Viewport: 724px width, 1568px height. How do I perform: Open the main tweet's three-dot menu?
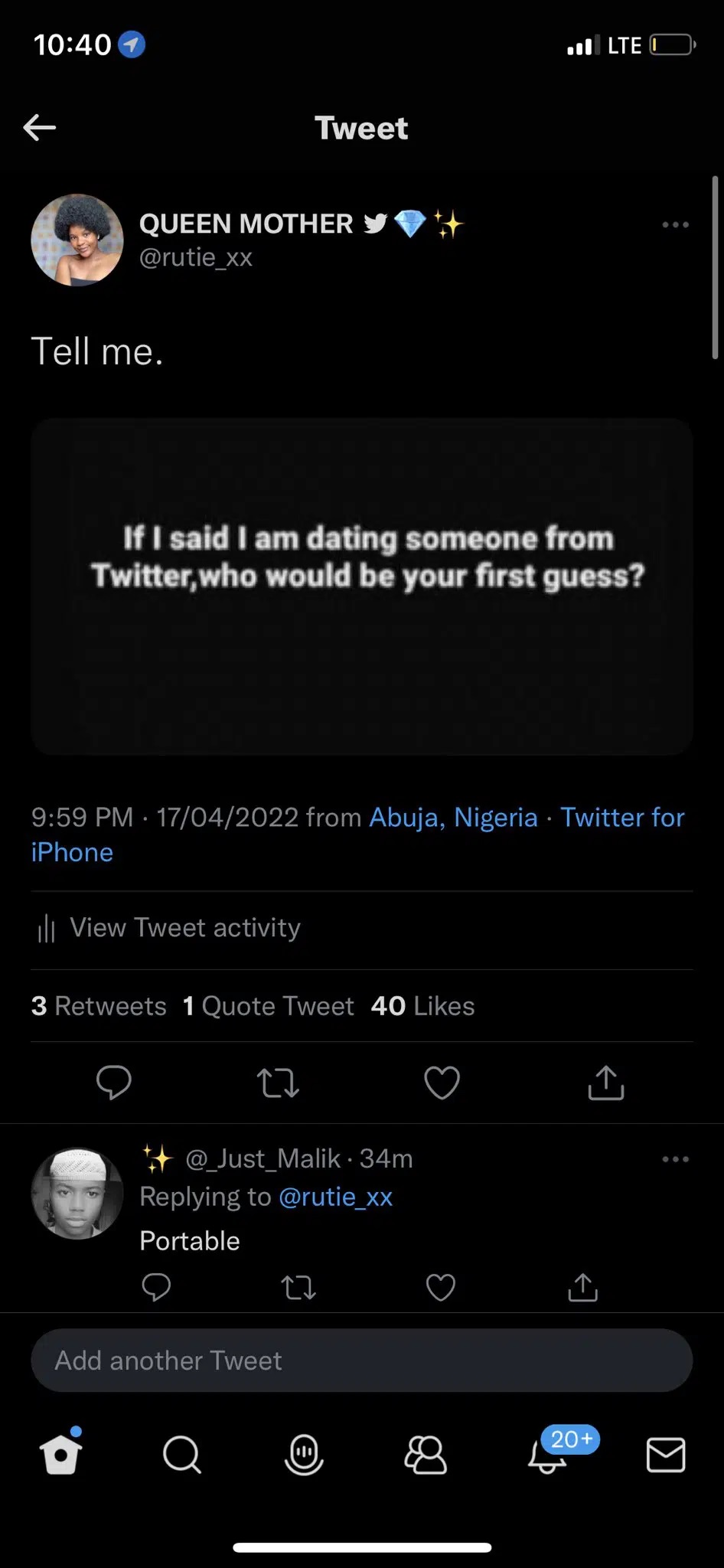tap(675, 225)
